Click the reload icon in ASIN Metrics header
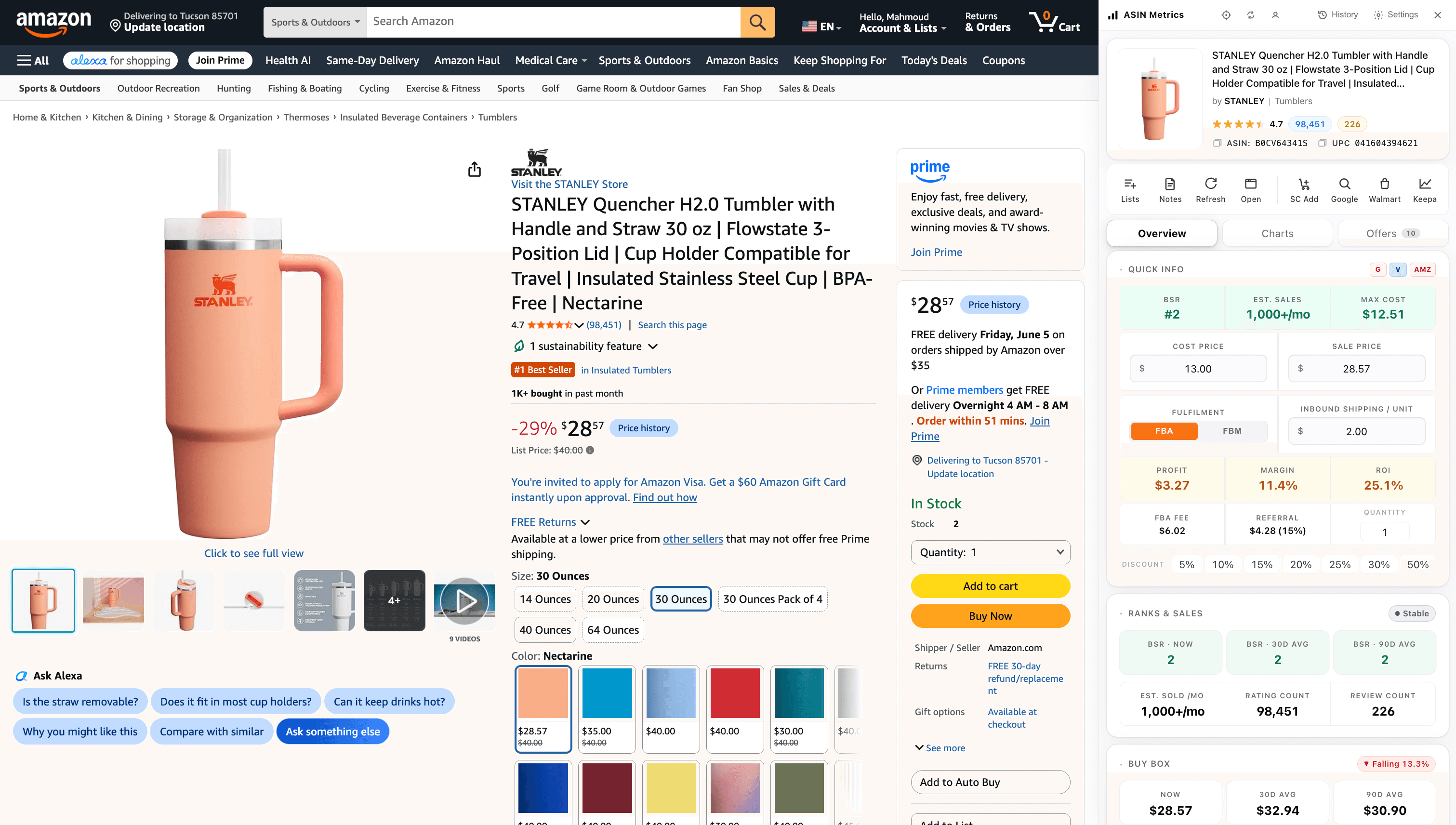 1250,15
